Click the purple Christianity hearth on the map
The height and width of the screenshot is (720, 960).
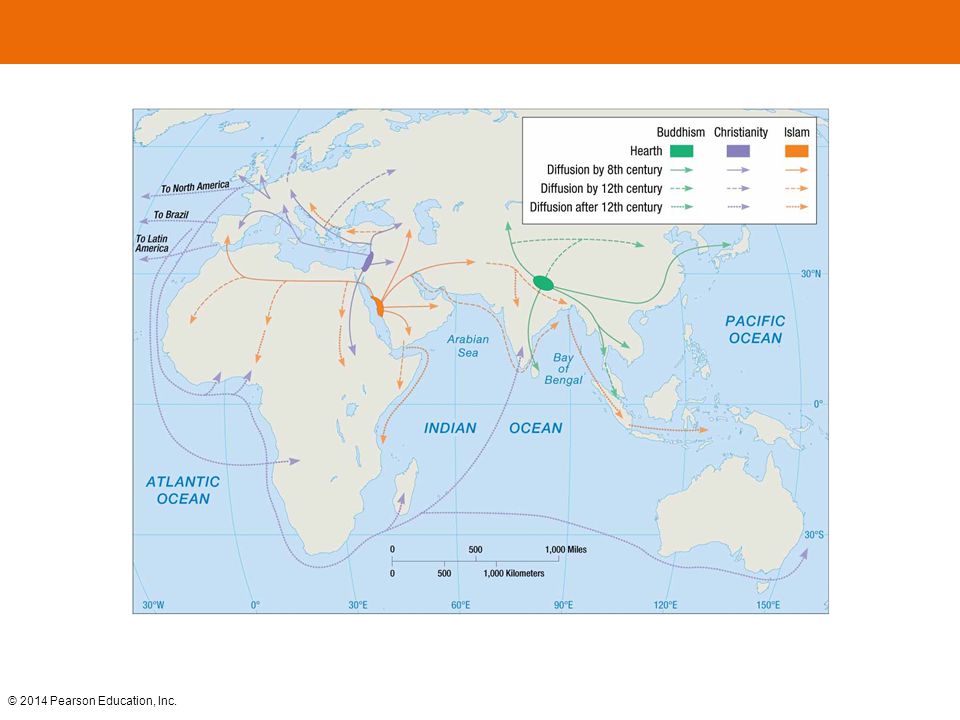tap(367, 261)
